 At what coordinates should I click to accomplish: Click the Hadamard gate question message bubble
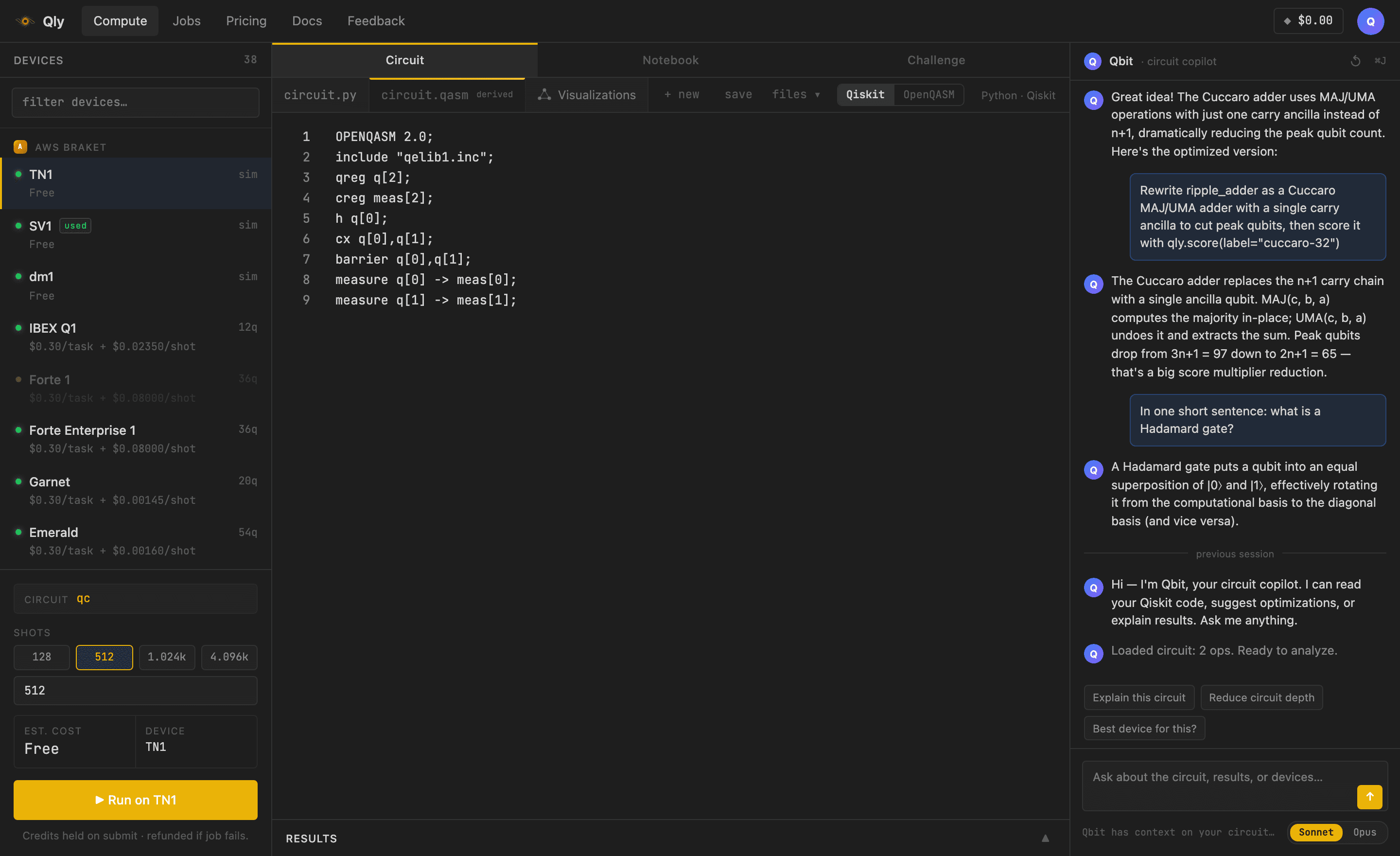(1258, 420)
